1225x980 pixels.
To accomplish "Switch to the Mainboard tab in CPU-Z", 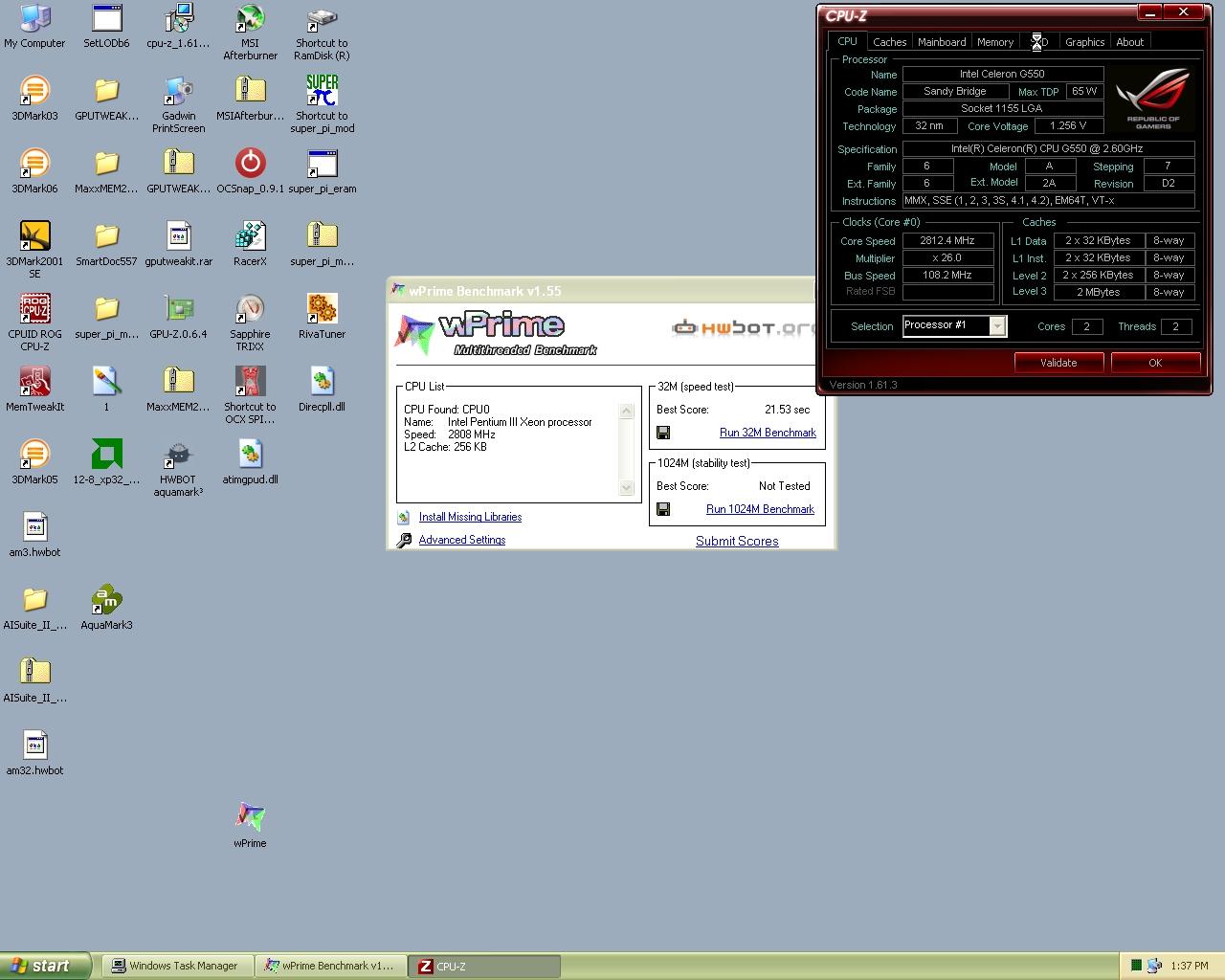I will point(942,42).
